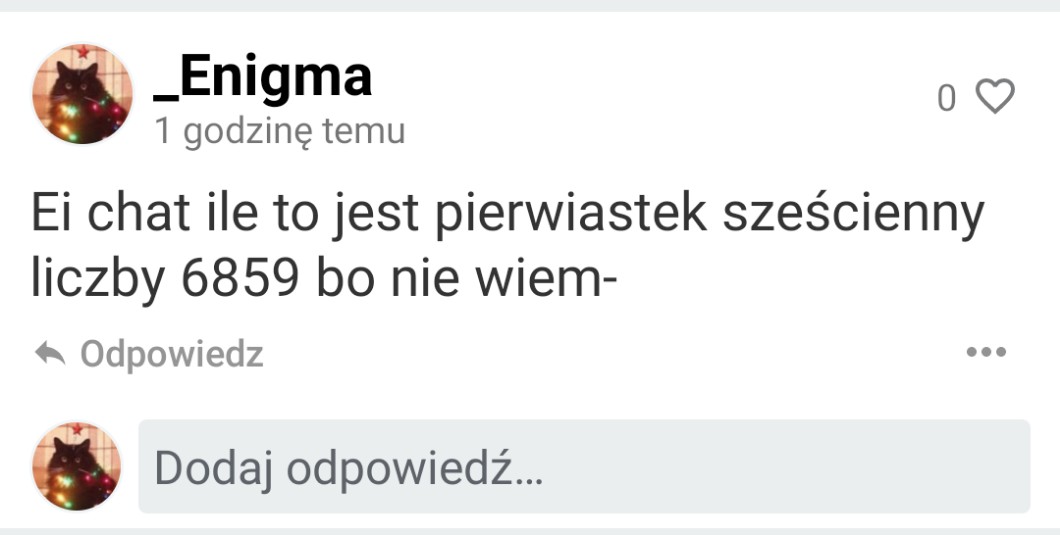This screenshot has width=1060, height=535.
Task: Click the word "pierwiastek" in the comment
Action: click(571, 215)
